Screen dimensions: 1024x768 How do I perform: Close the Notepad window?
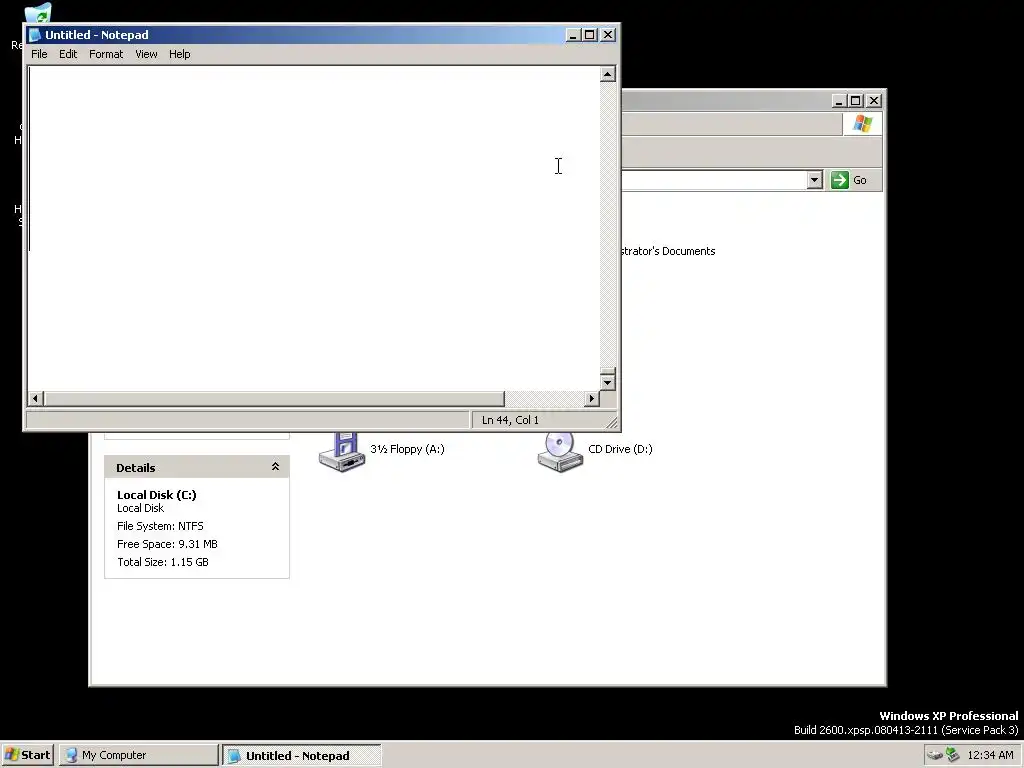point(608,35)
